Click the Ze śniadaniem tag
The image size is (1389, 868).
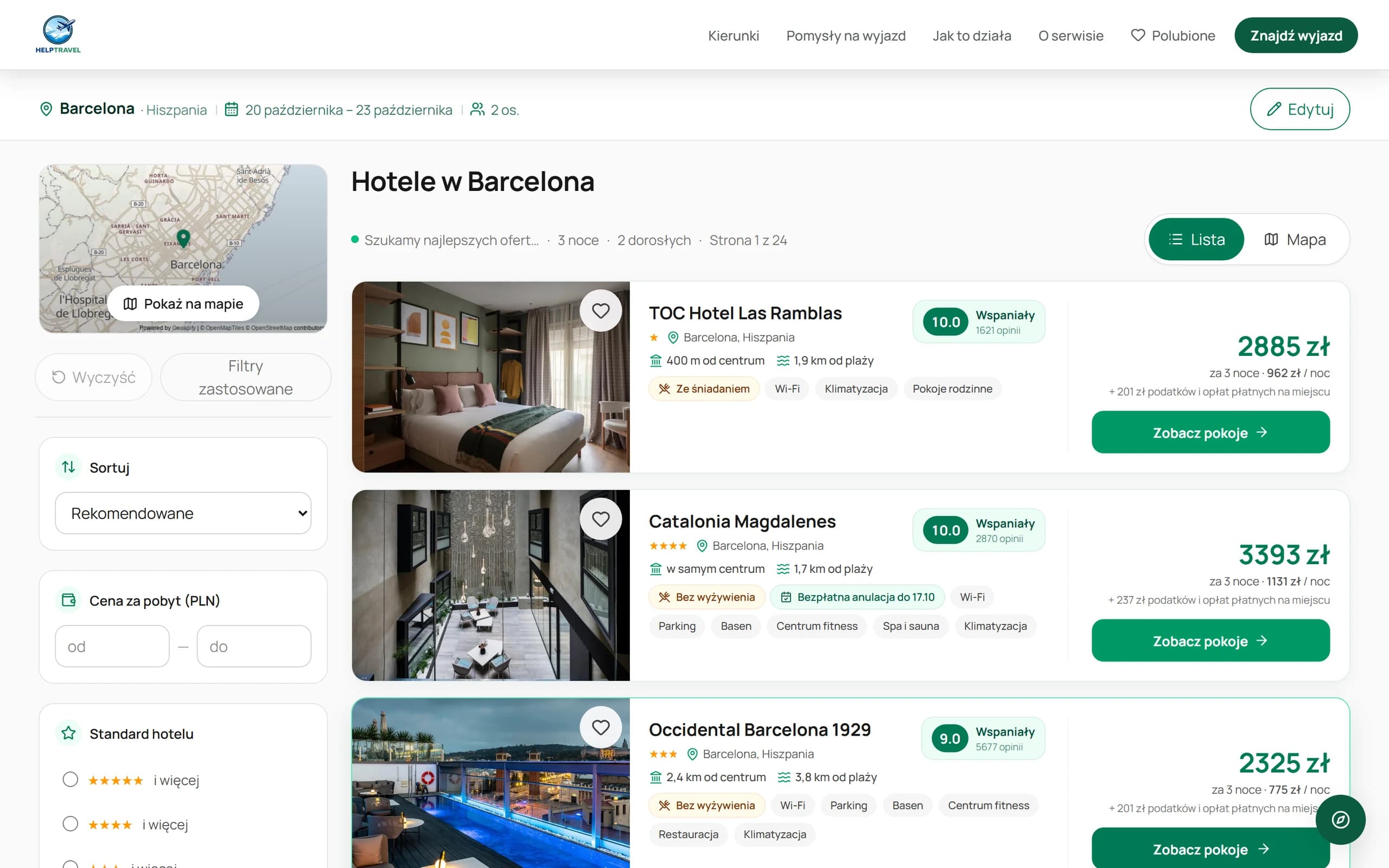point(704,388)
